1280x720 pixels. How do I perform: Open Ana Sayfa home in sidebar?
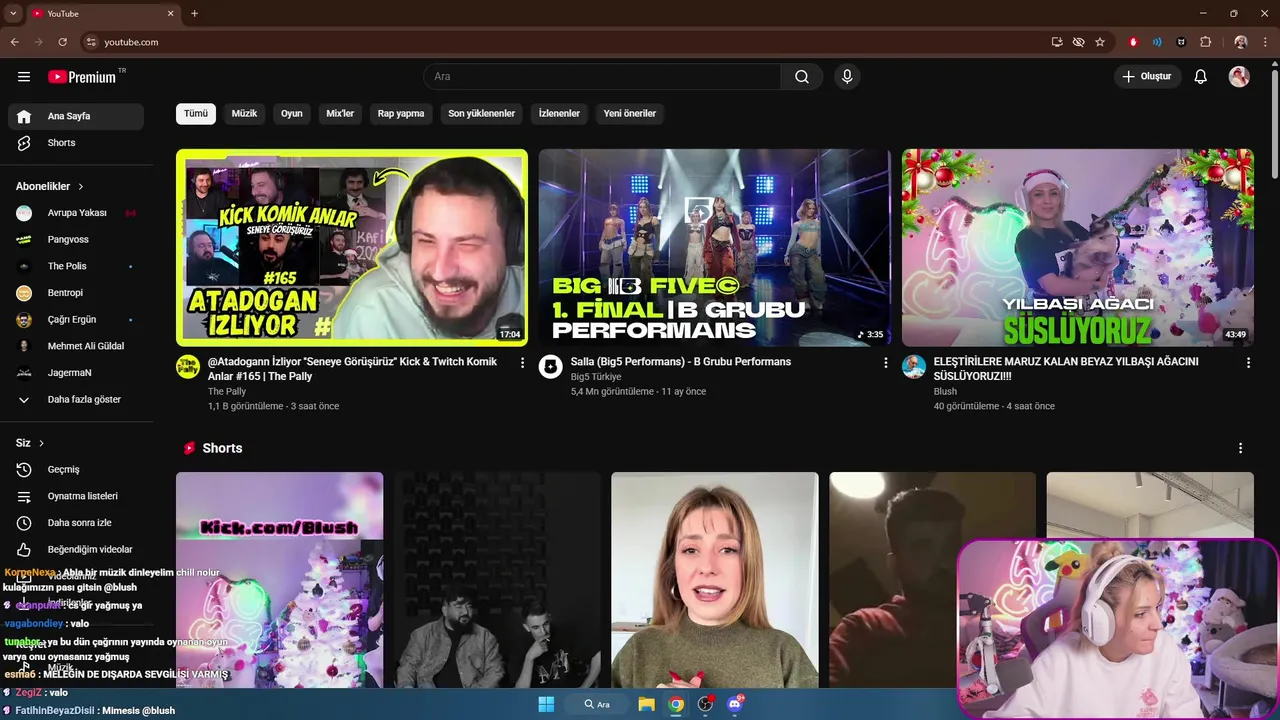tap(76, 116)
